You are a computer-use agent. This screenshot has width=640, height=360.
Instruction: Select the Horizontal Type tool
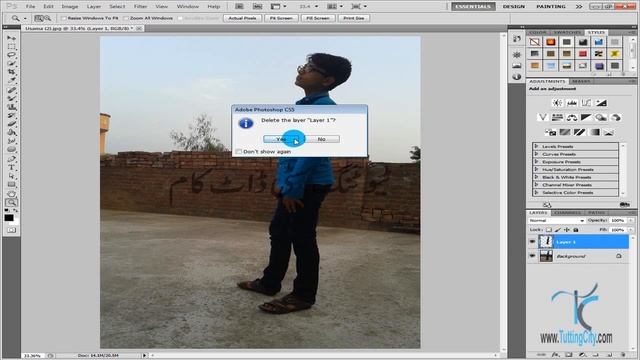click(x=11, y=167)
